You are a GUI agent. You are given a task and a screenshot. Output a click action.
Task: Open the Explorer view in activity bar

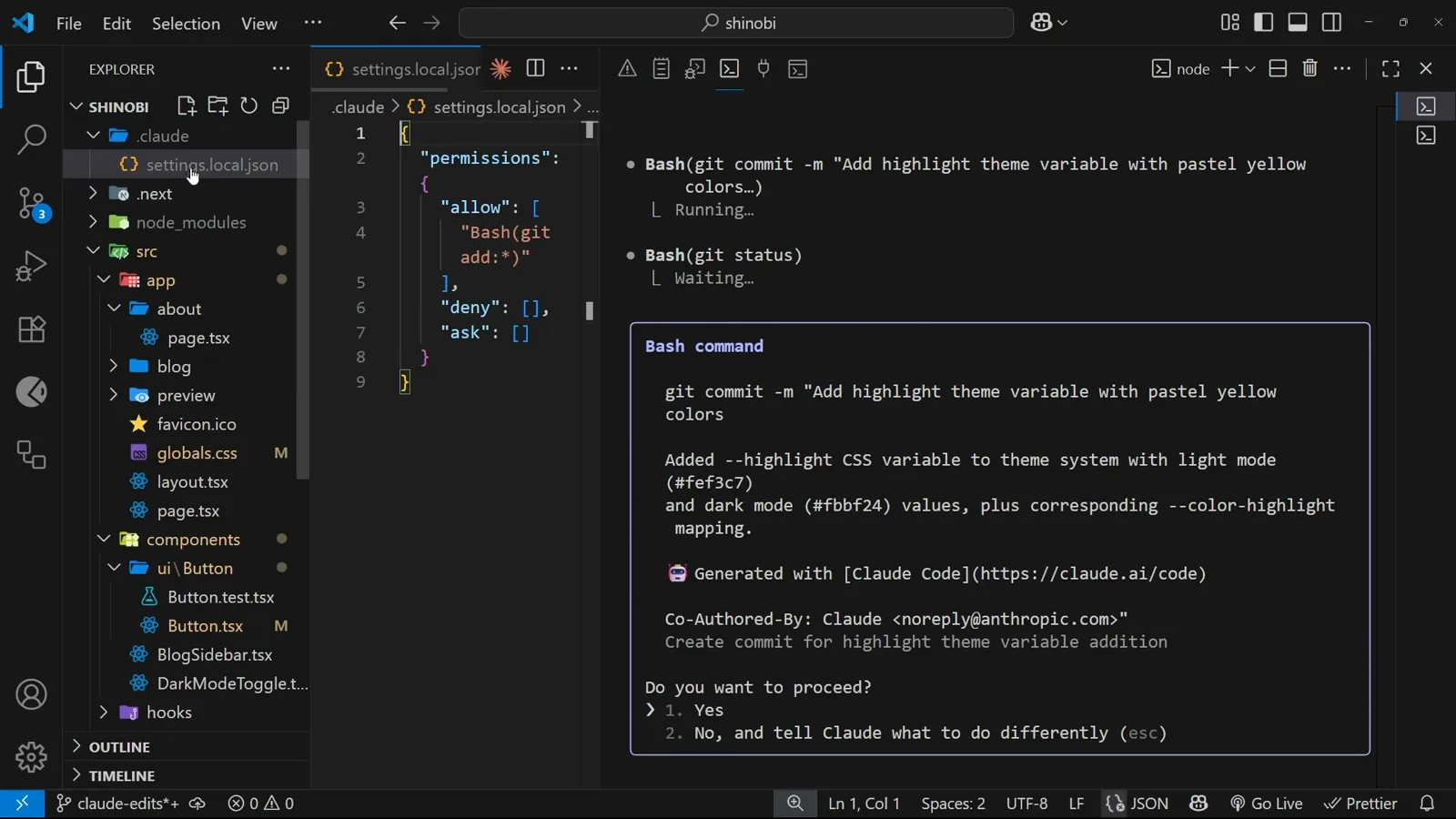[x=31, y=77]
